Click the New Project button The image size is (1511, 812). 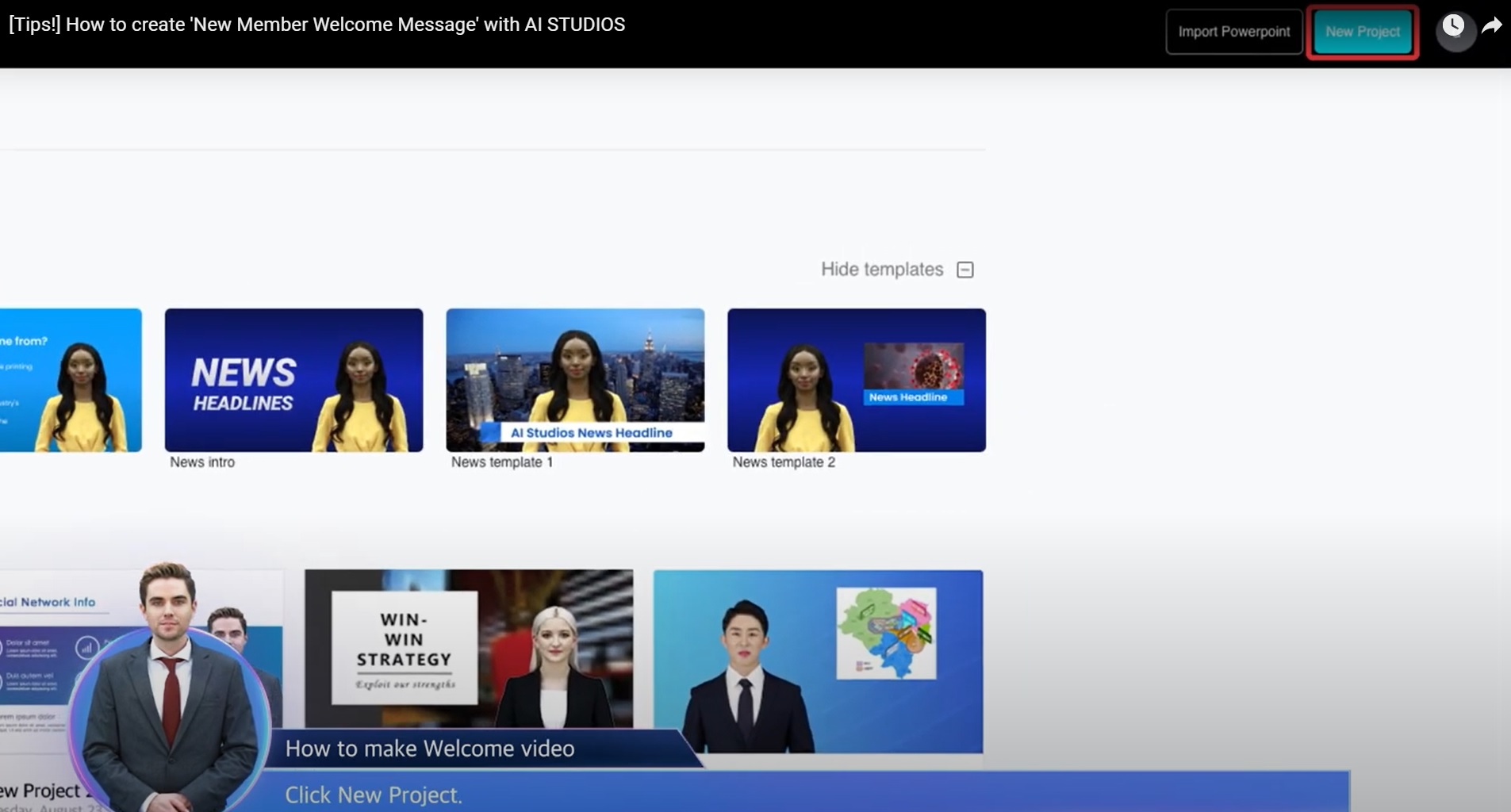tap(1362, 32)
